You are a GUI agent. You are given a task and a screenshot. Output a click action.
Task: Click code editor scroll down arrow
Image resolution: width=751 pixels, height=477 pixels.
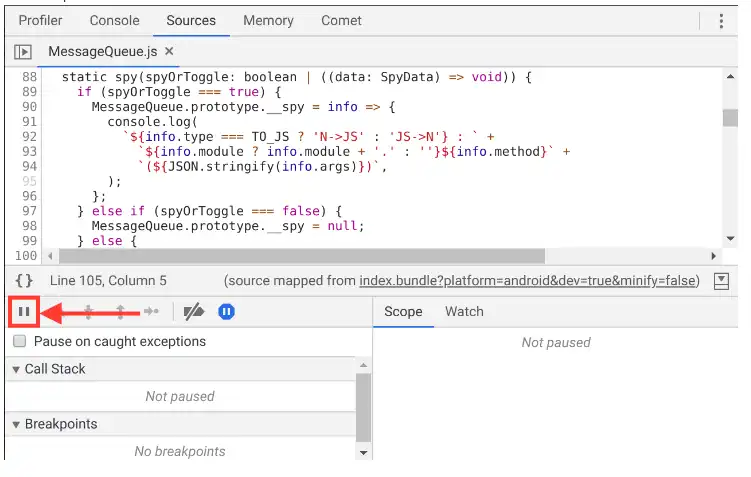730,238
